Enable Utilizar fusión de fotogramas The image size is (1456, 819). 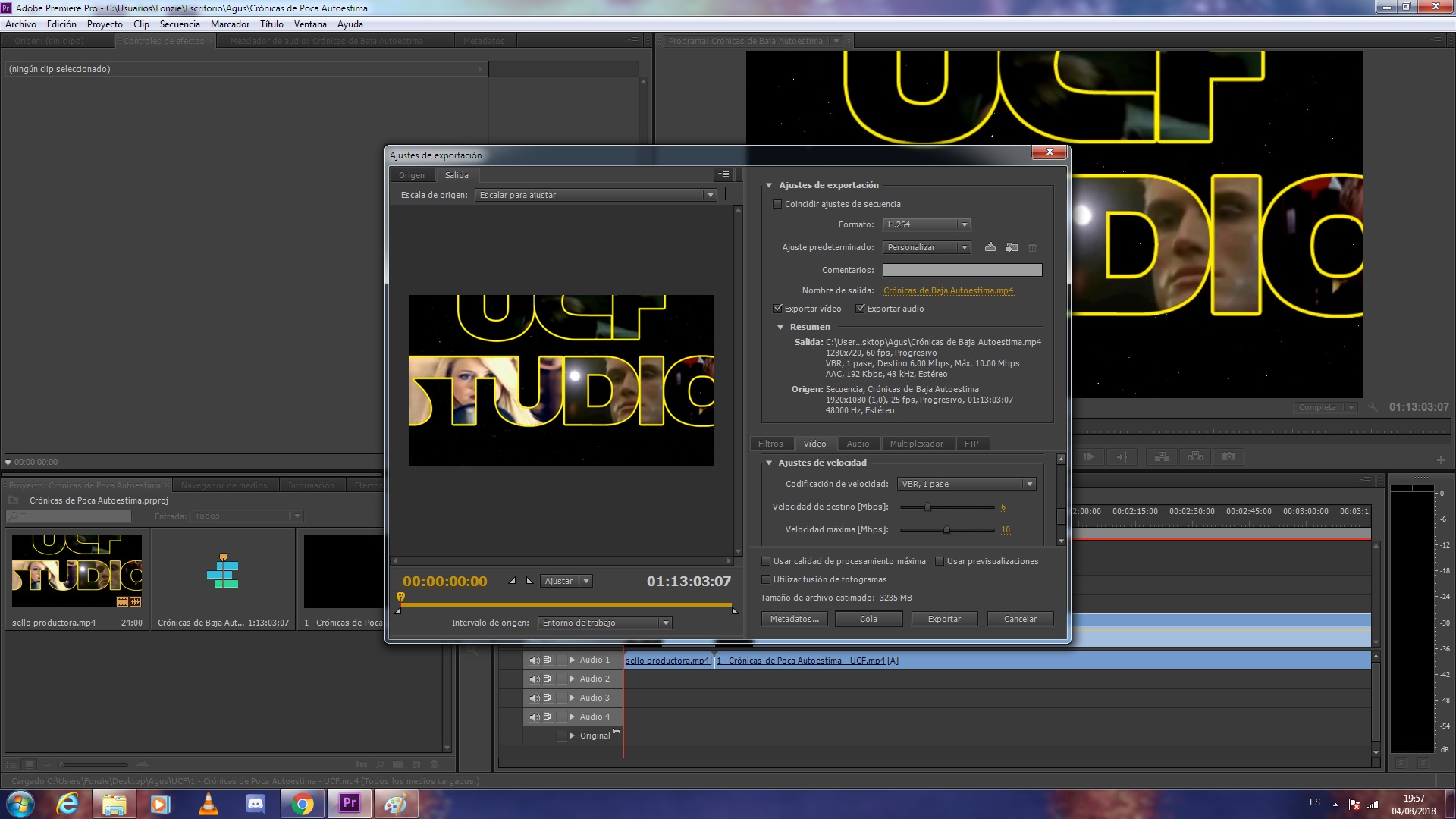(766, 579)
